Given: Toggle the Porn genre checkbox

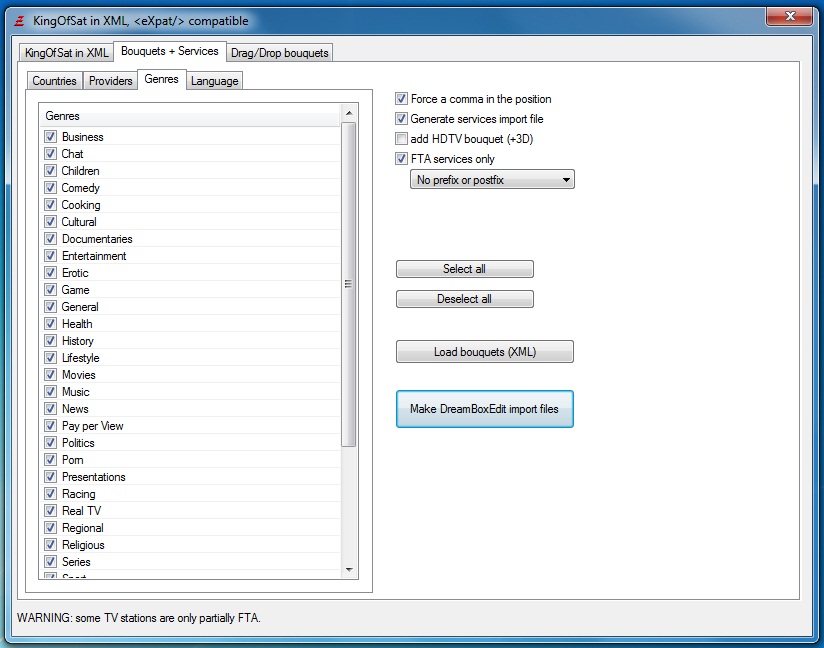Looking at the screenshot, I should 50,459.
